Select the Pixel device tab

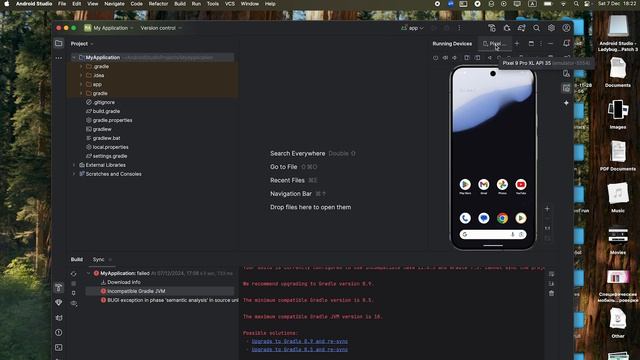pos(495,44)
